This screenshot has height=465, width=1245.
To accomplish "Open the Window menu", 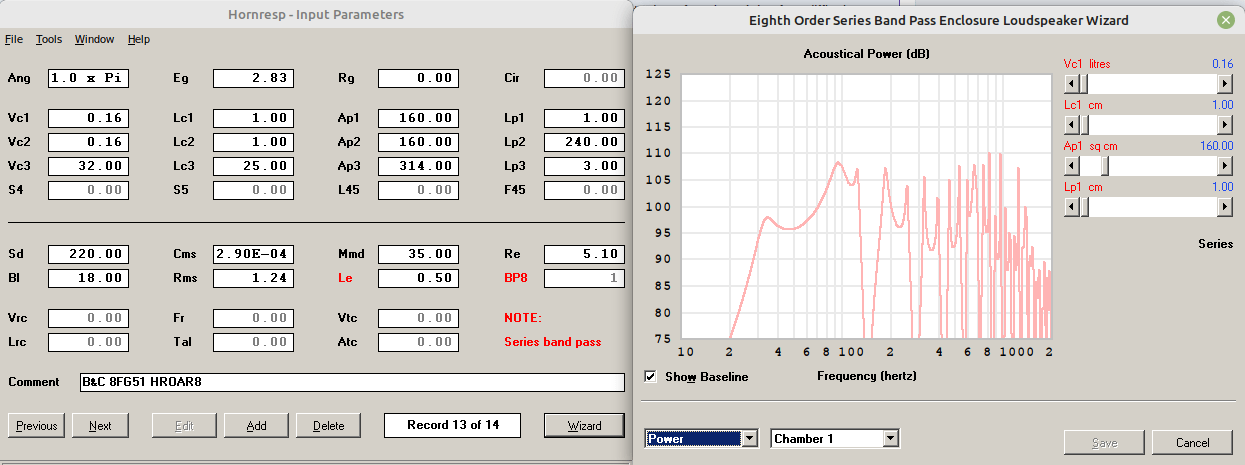I will 94,40.
